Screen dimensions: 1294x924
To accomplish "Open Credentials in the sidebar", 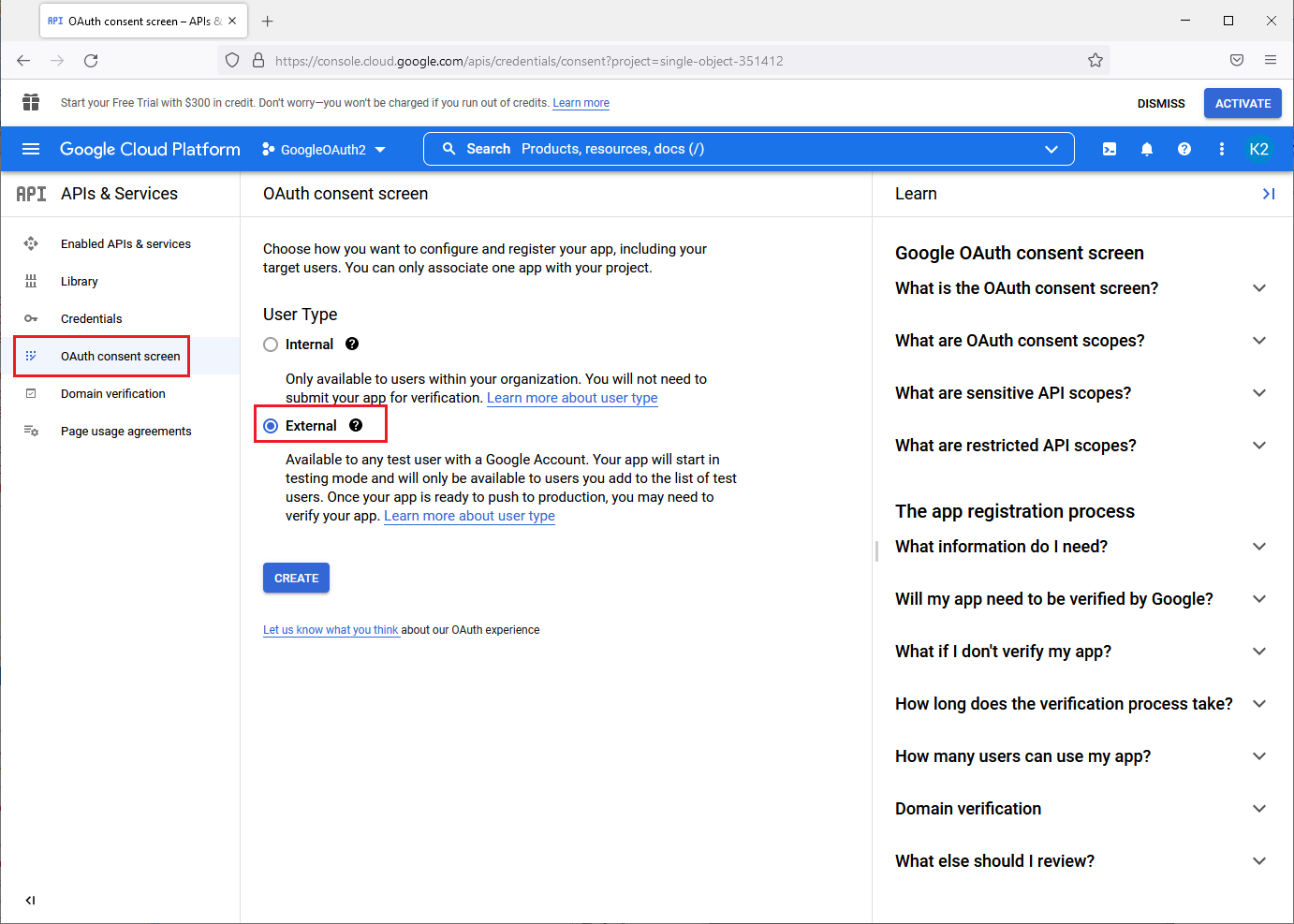I will (x=92, y=318).
